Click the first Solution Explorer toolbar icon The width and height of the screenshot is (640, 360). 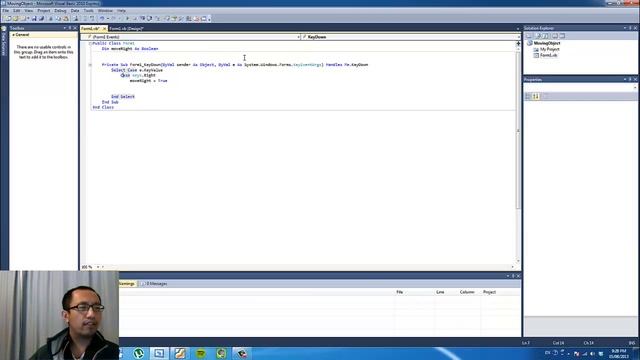[529, 36]
